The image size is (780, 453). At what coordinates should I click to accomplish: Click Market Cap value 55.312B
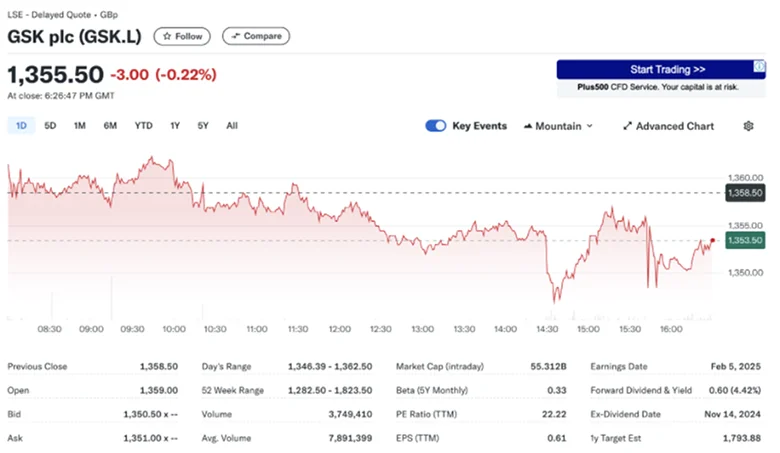pos(548,366)
